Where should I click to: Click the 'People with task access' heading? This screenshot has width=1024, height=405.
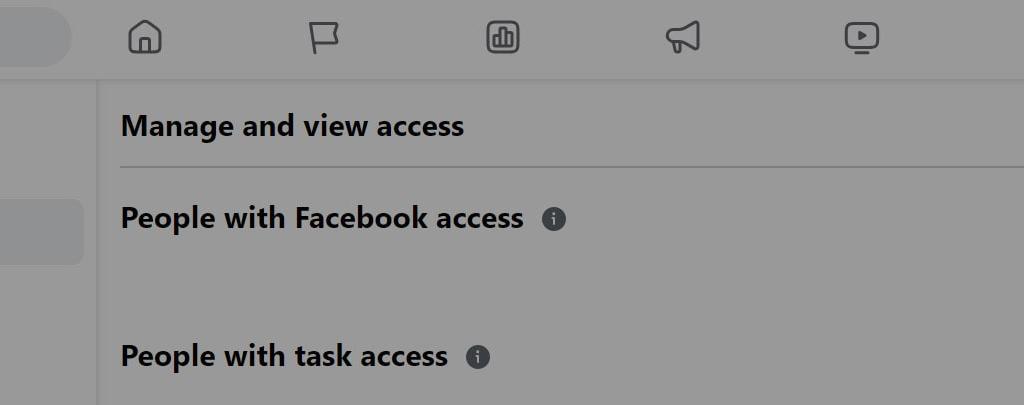click(284, 356)
